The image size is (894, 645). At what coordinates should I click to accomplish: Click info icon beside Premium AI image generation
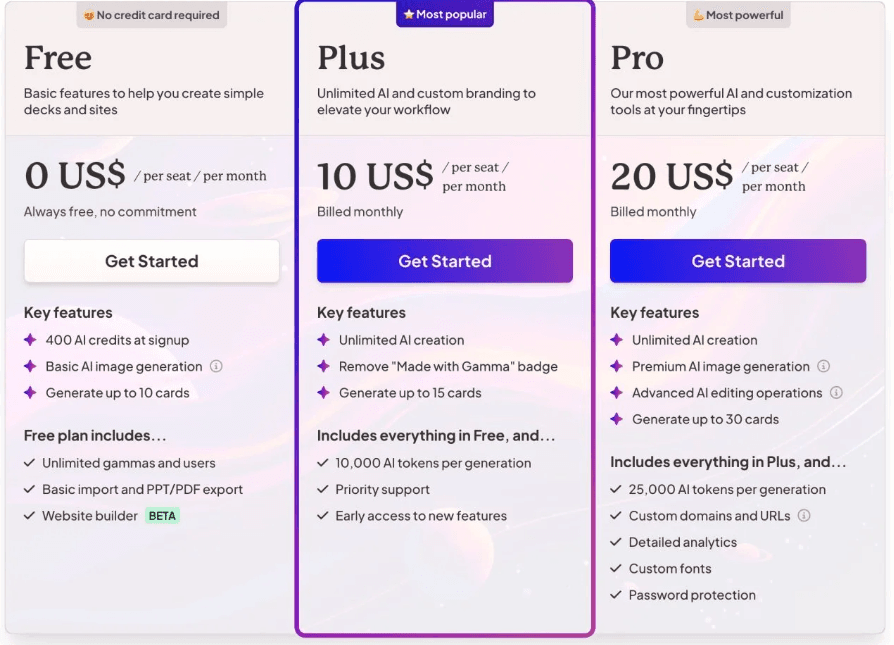[x=824, y=367]
